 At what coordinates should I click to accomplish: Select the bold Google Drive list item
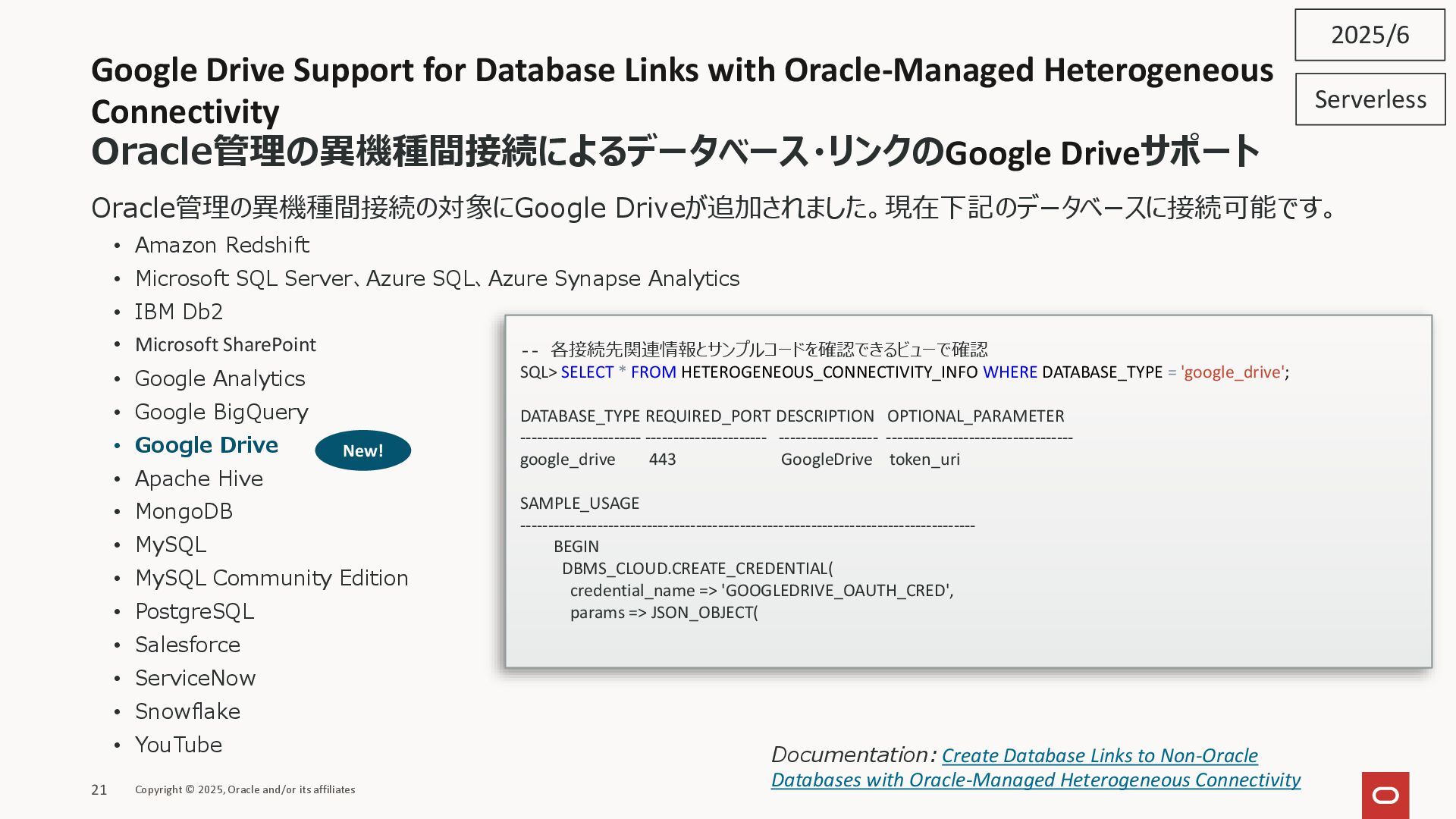click(206, 445)
